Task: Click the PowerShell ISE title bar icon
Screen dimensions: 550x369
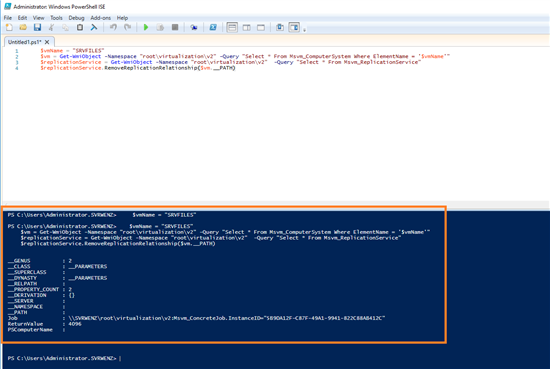Action: (7, 6)
